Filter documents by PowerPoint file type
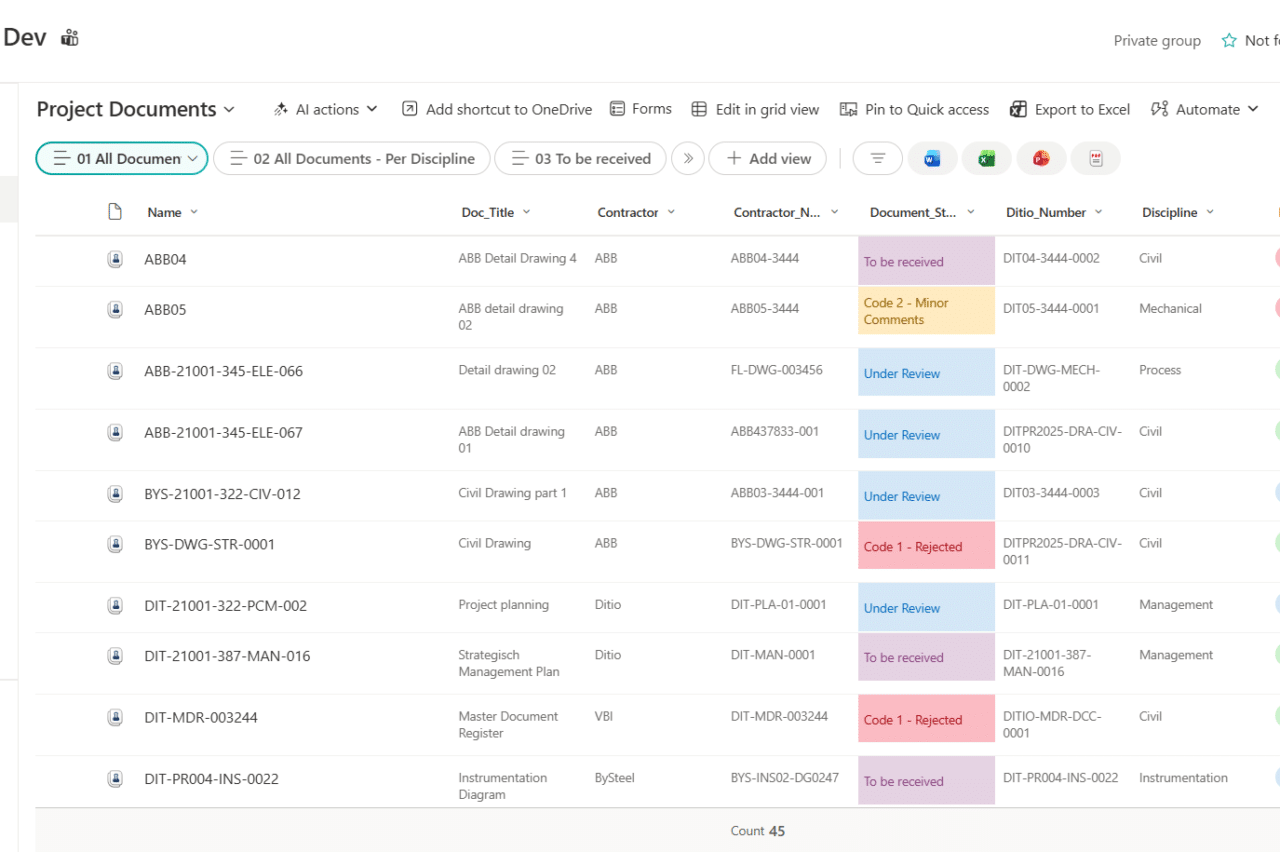 pos(1040,158)
